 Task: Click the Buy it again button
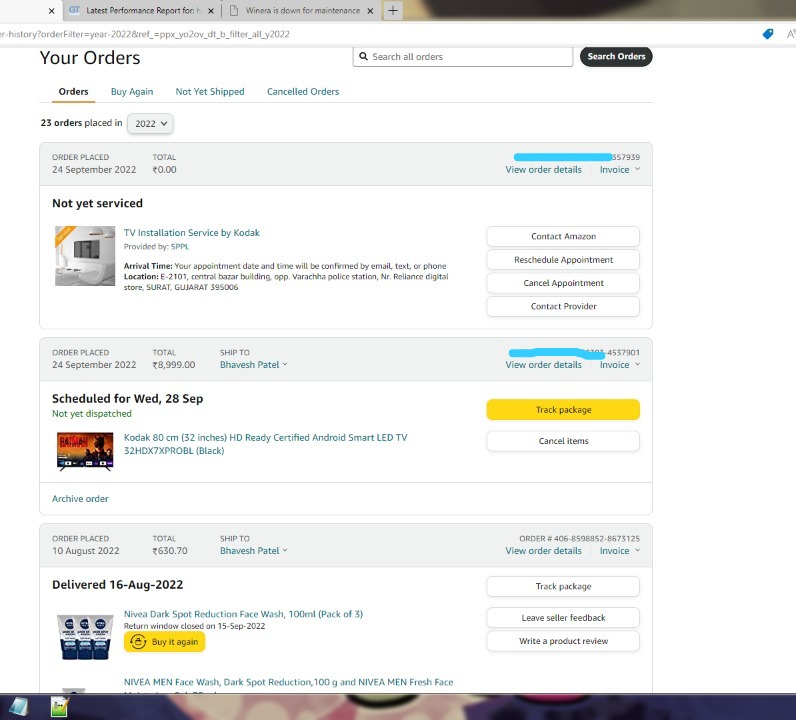tap(164, 642)
